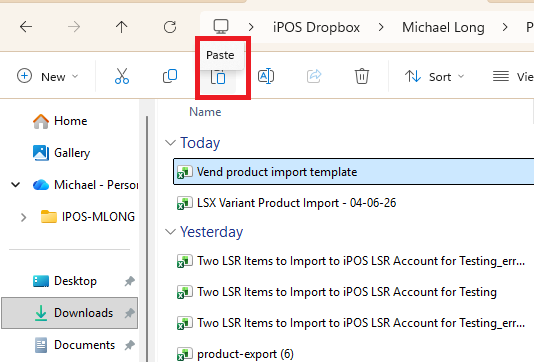The image size is (534, 362).
Task: Click Excel icon beside Vend product import template
Action: point(185,172)
